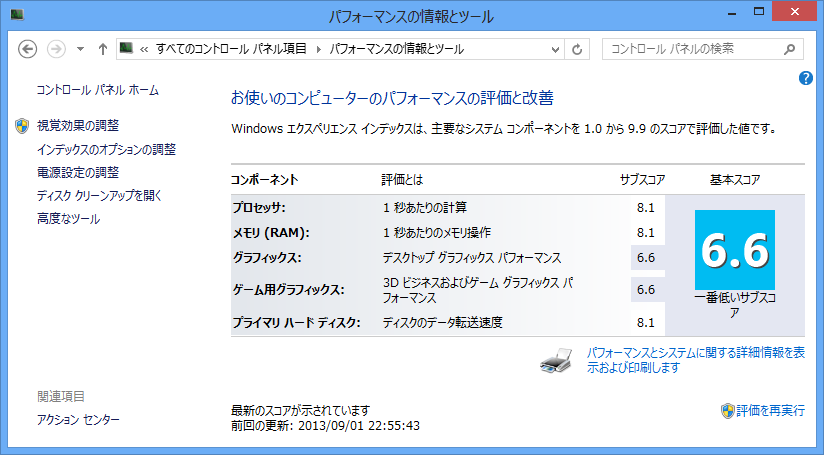
Task: Click the double chevron at breadcrumb start
Action: (x=144, y=49)
